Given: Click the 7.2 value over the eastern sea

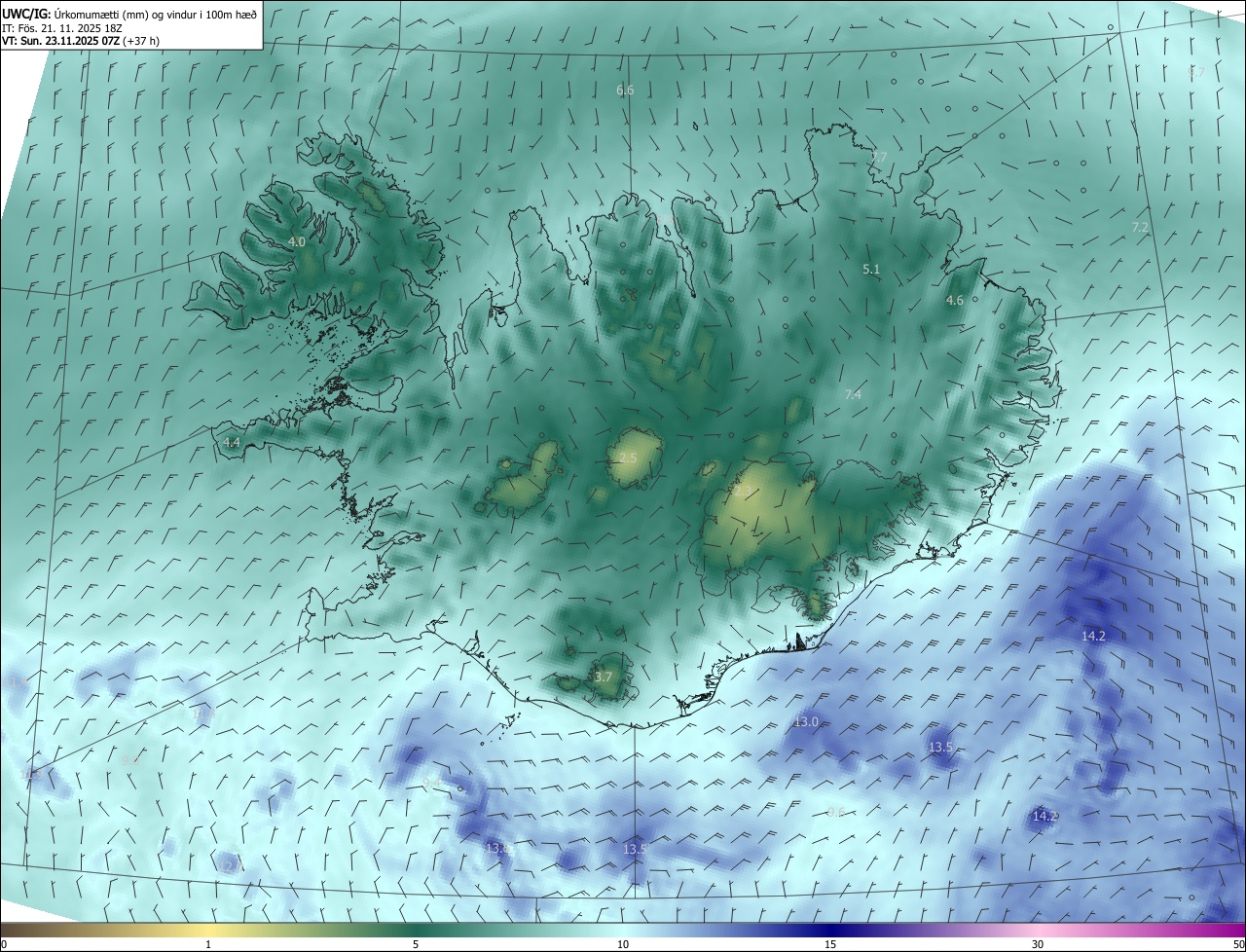Looking at the screenshot, I should click(x=1140, y=227).
